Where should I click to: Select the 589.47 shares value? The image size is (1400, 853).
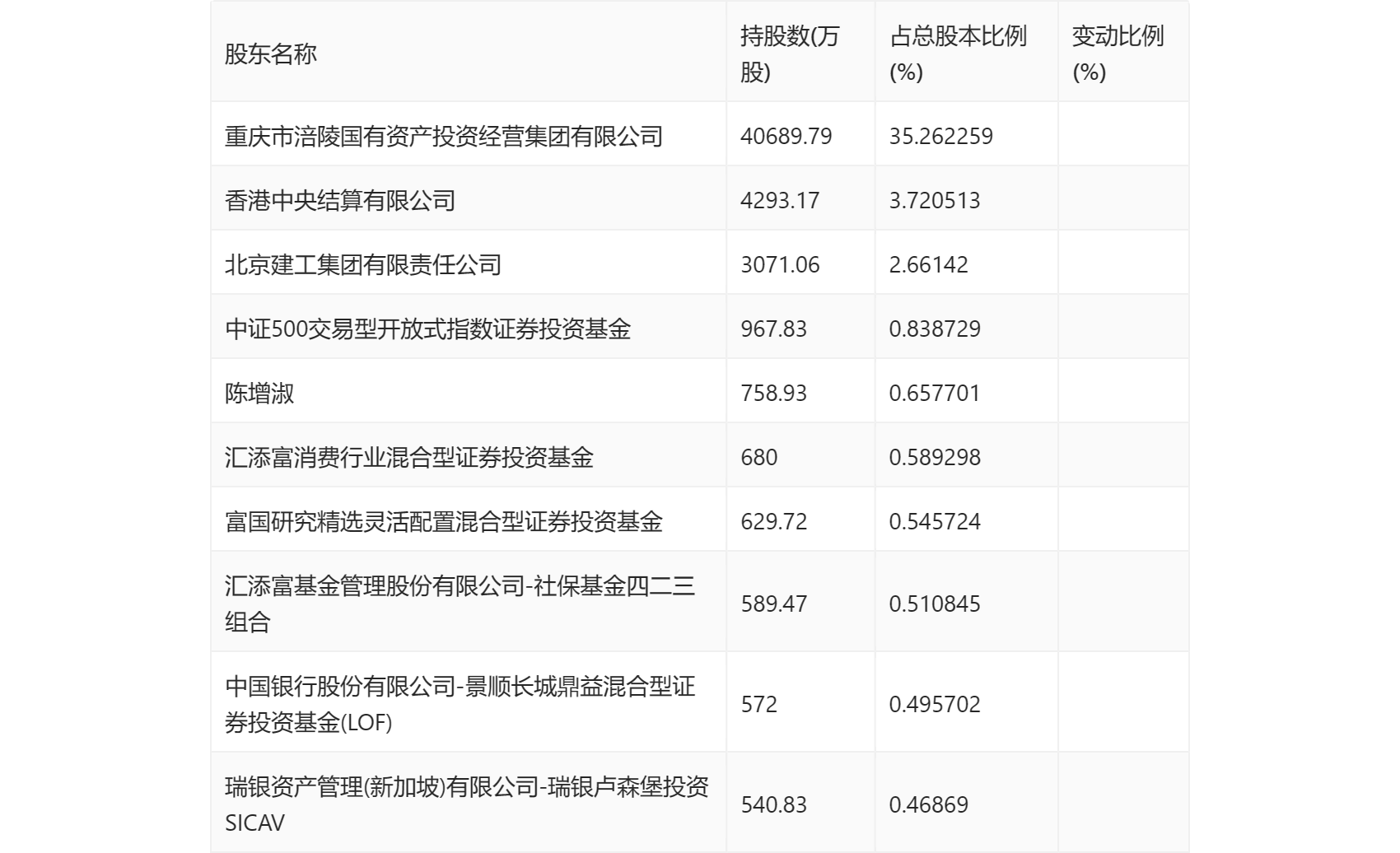pos(774,604)
